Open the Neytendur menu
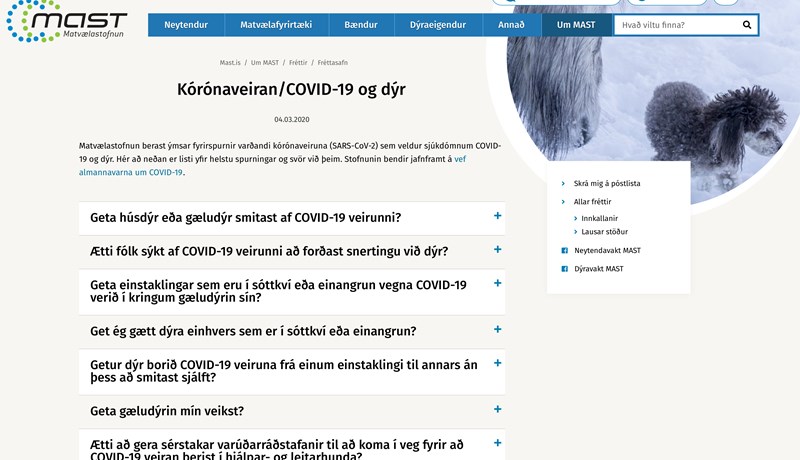 [186, 24]
